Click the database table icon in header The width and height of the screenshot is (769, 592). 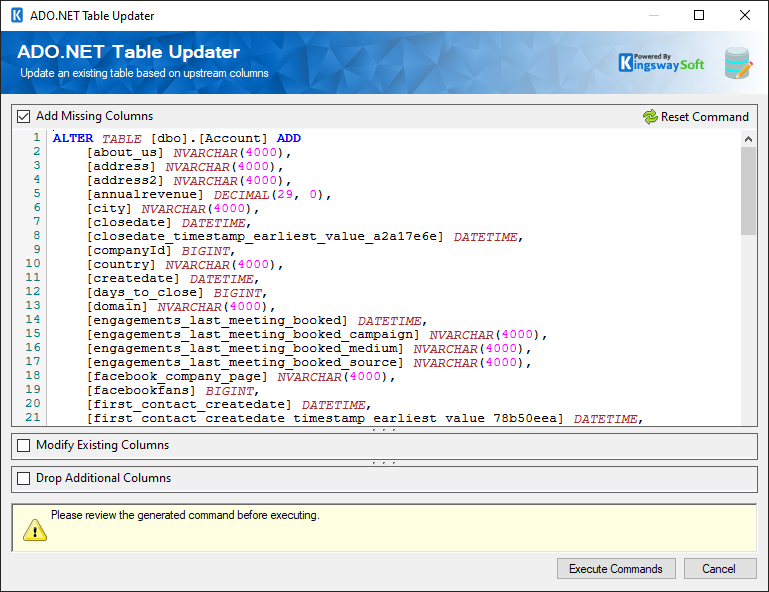click(738, 63)
